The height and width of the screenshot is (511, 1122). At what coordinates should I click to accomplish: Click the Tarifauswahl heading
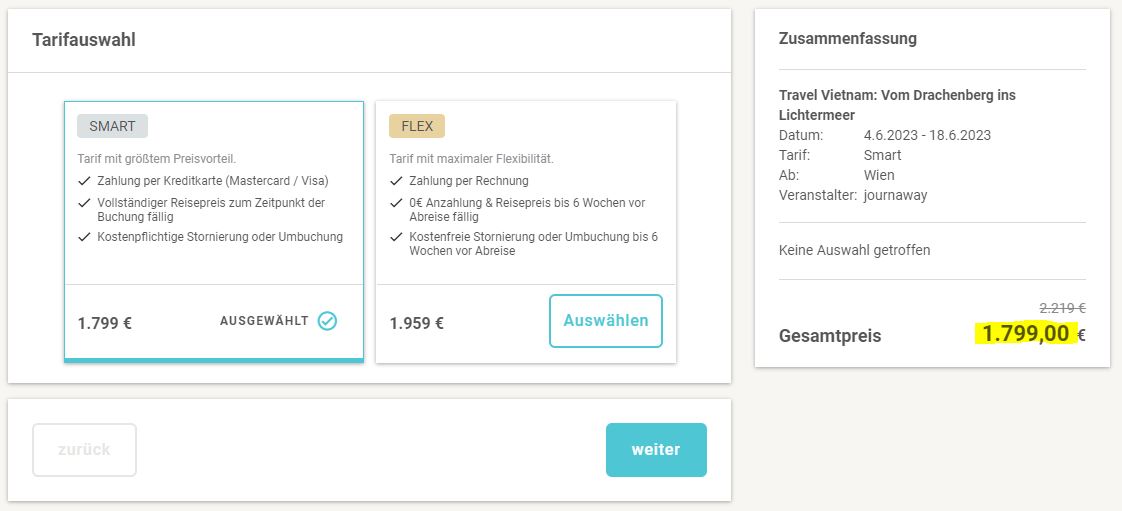click(x=84, y=40)
